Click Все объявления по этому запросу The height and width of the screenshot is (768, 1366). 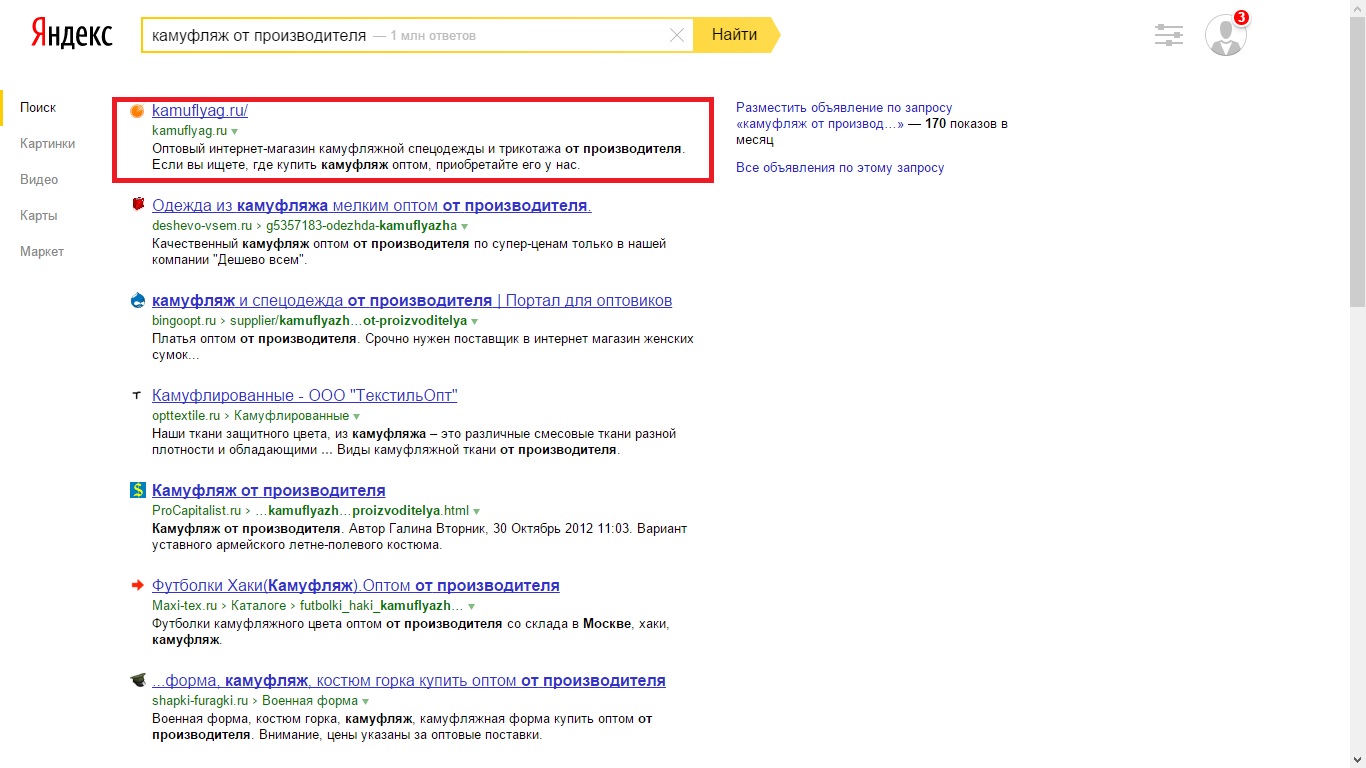pyautogui.click(x=840, y=167)
